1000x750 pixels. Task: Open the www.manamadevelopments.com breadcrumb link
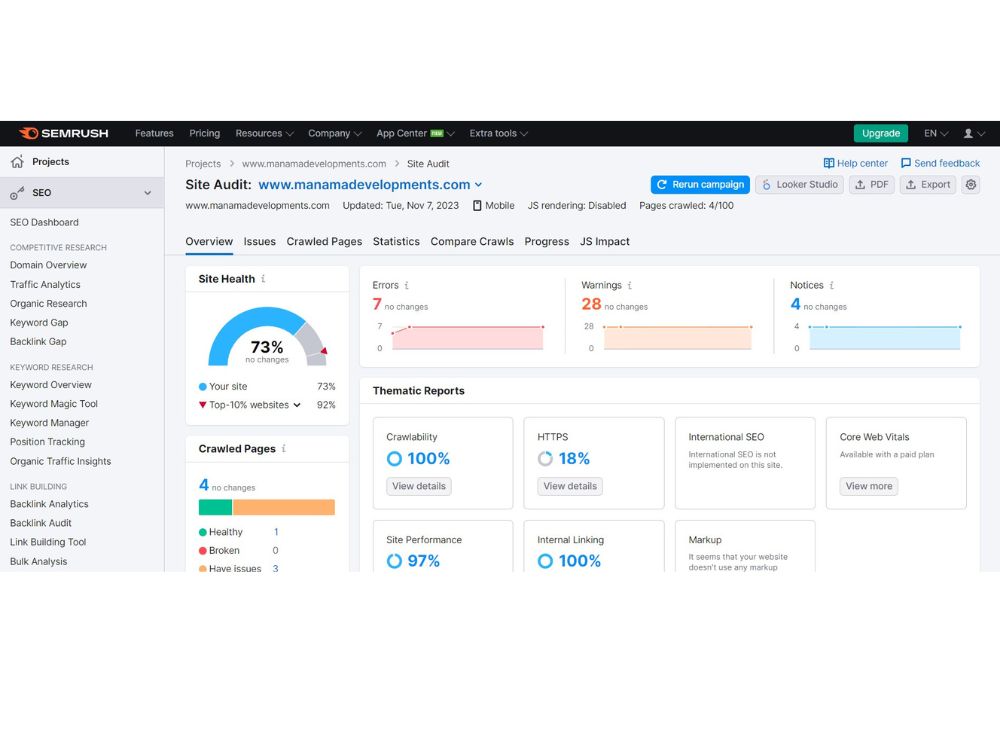[314, 164]
